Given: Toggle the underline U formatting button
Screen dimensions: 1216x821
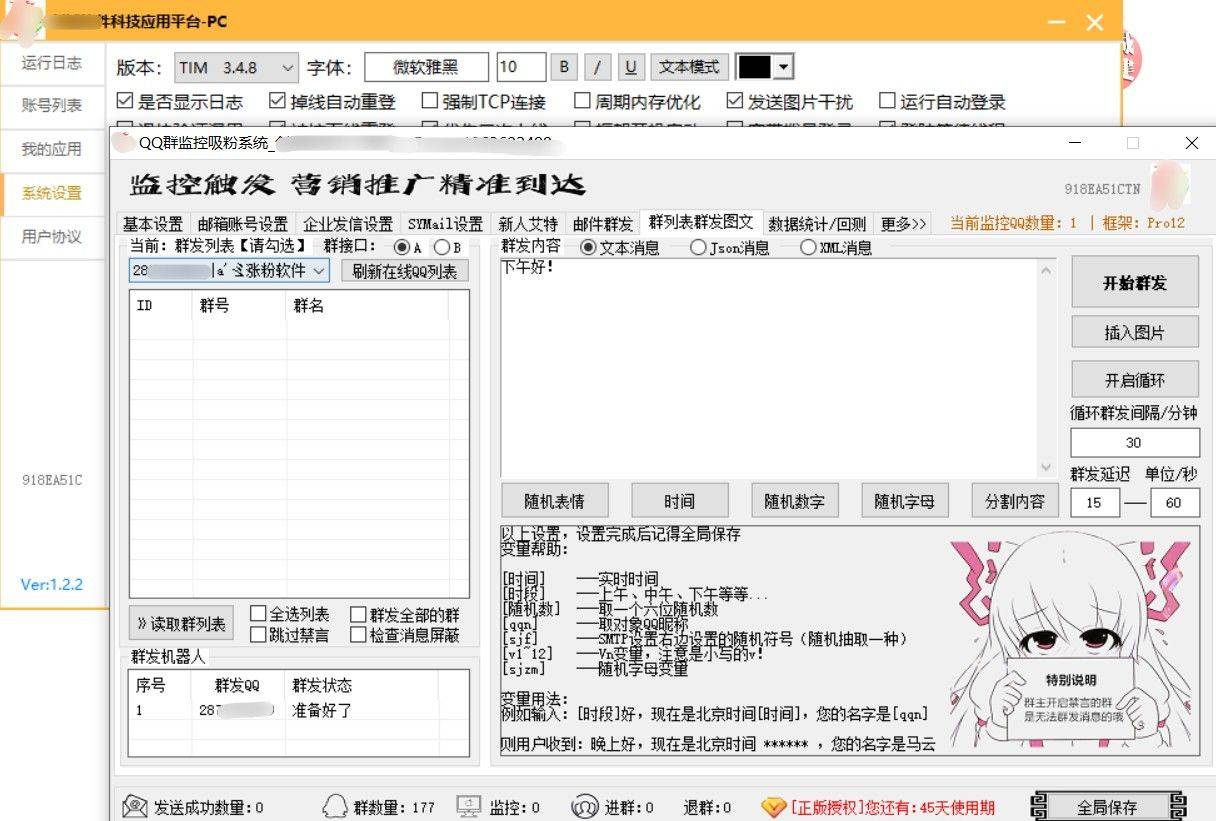Looking at the screenshot, I should coord(630,67).
